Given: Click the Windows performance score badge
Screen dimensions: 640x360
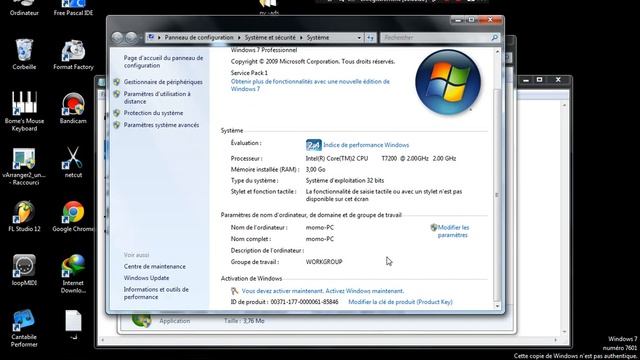Looking at the screenshot, I should (313, 145).
